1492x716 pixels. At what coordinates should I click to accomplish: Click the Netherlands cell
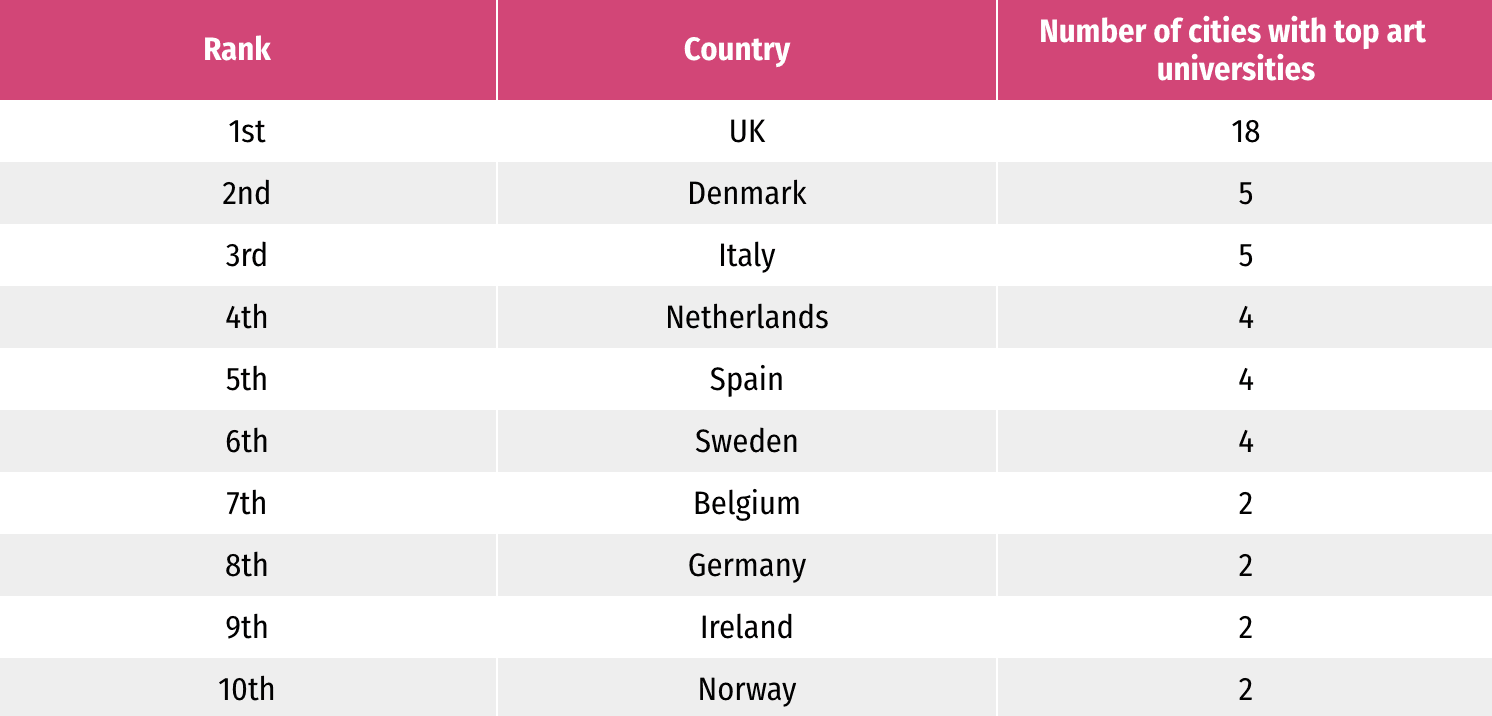click(747, 317)
